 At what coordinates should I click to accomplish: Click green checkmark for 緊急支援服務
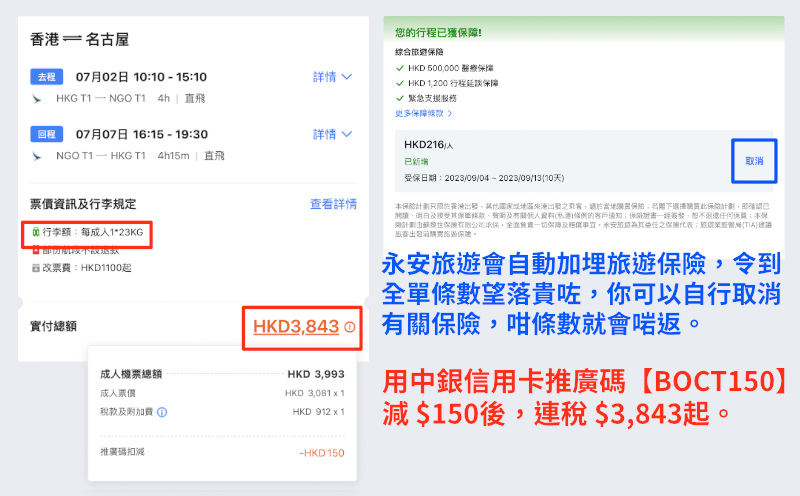tap(400, 98)
